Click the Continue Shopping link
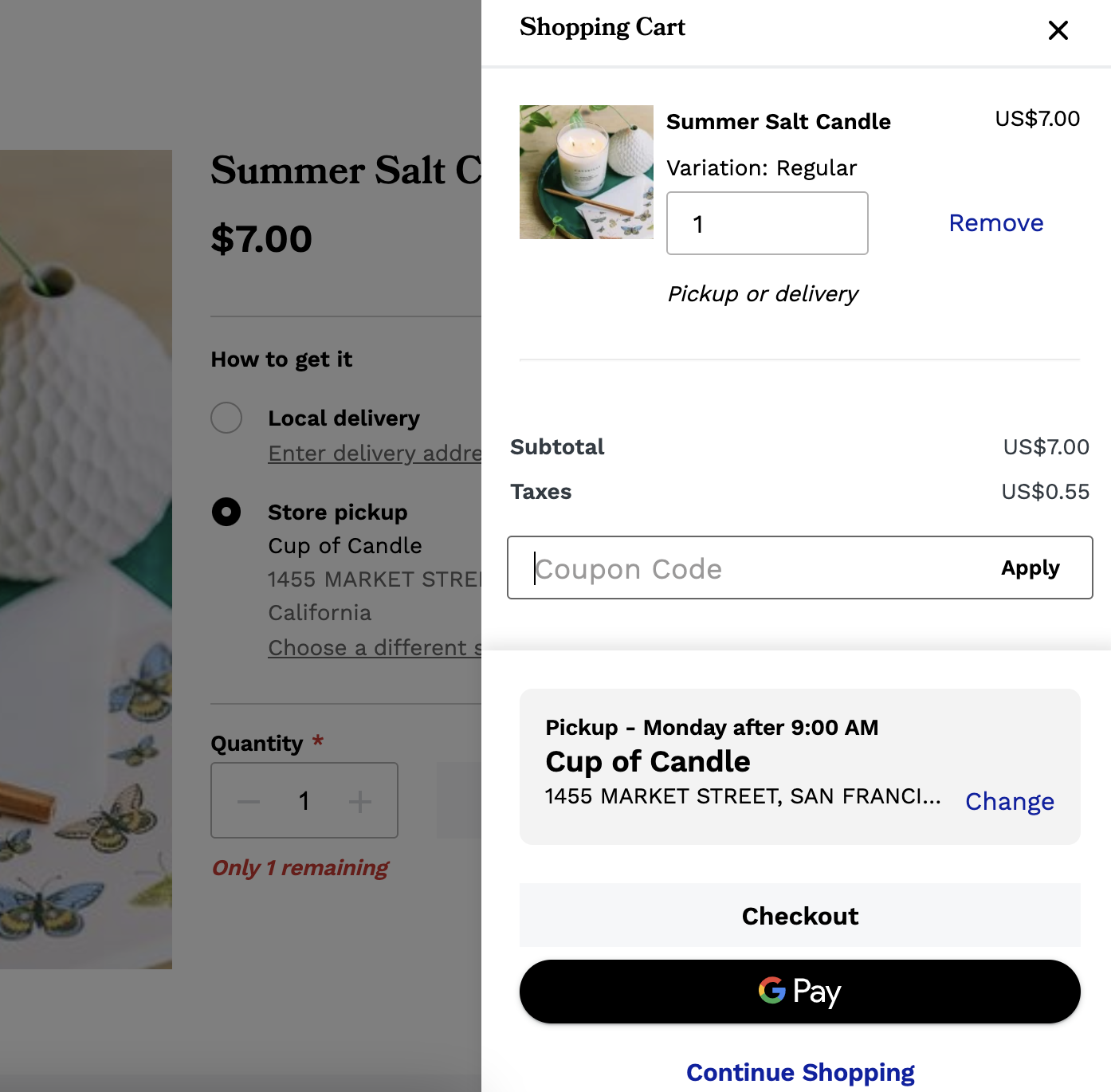This screenshot has width=1111, height=1092. (799, 1072)
